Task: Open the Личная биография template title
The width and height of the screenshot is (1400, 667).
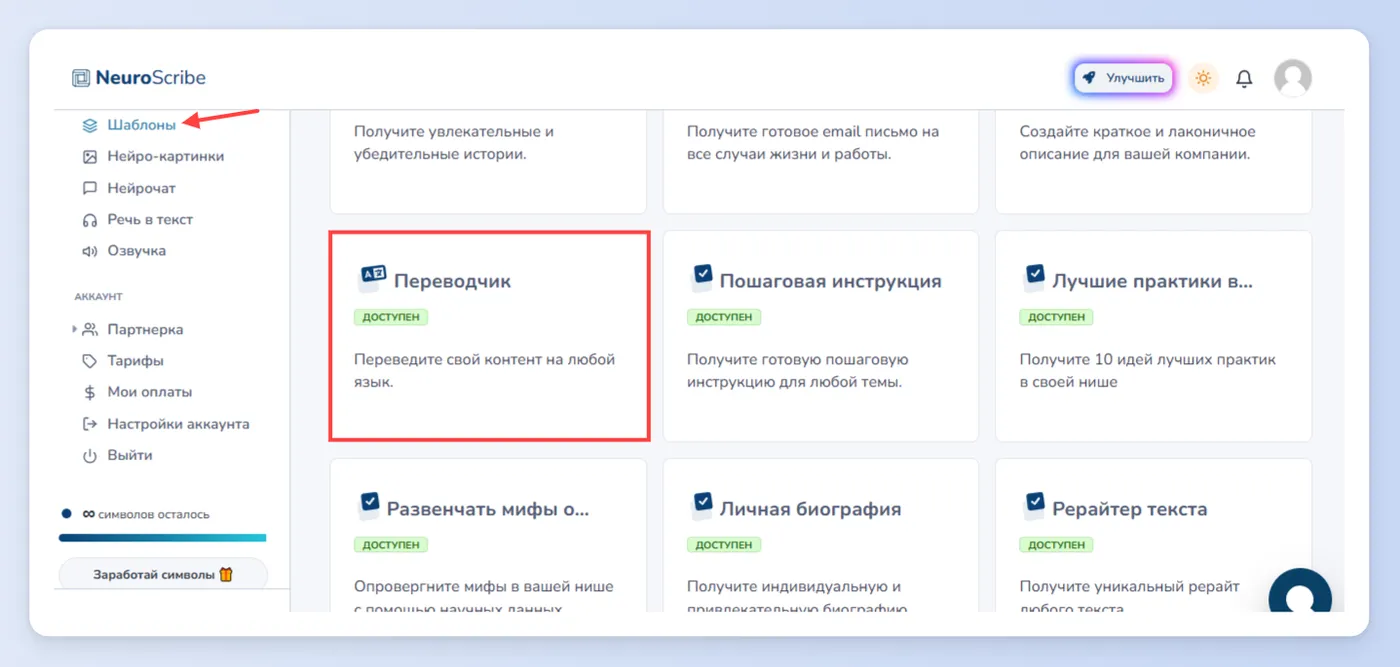Action: click(x=811, y=509)
